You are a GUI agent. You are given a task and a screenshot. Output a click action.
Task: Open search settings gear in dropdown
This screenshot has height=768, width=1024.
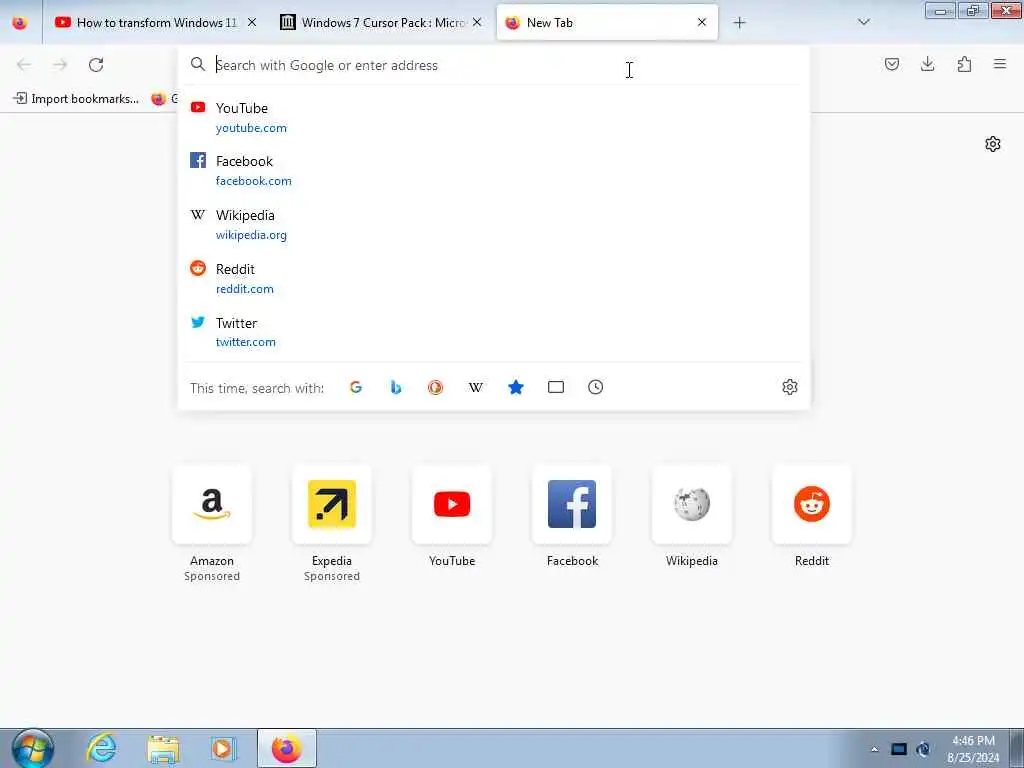[x=790, y=387]
